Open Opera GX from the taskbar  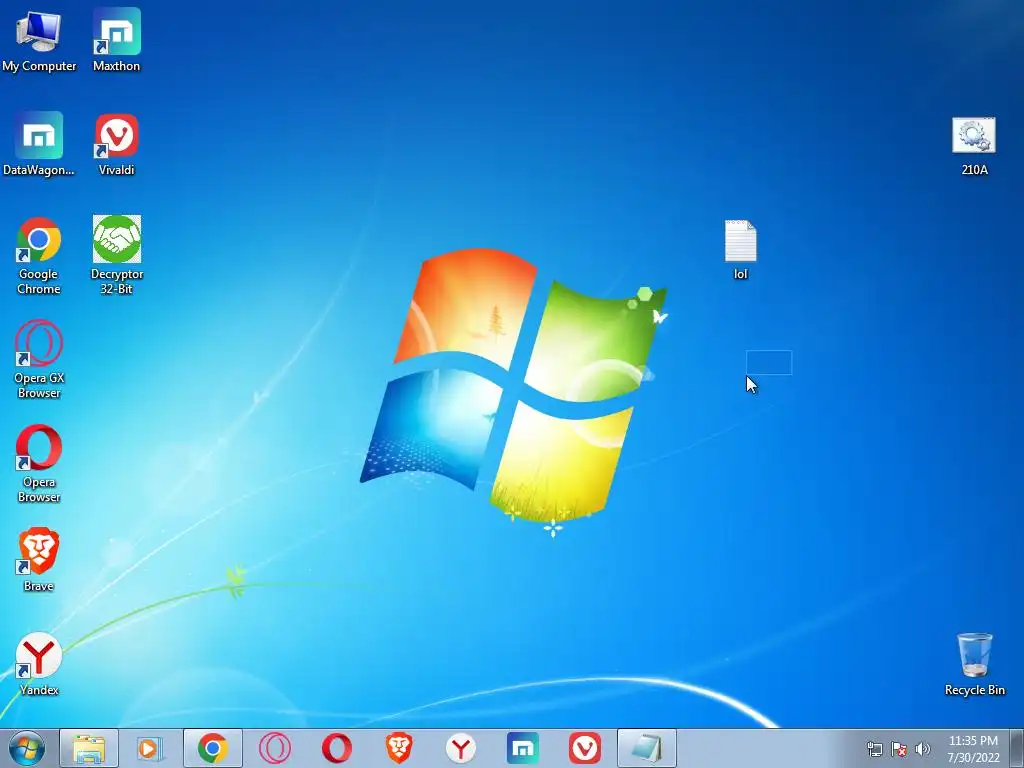[x=275, y=748]
